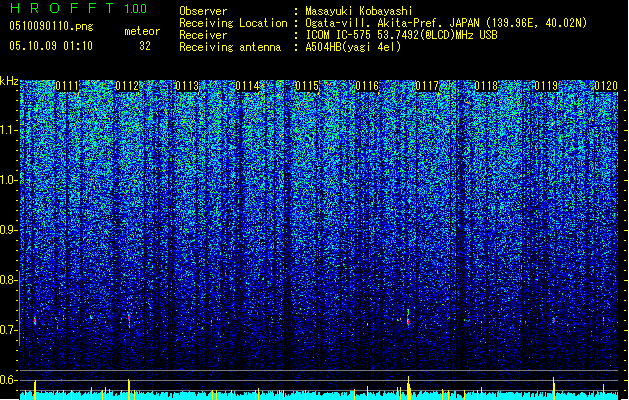Click the 1.0 frequency axis label
Viewport: 629px width, 400px height.
coord(8,180)
